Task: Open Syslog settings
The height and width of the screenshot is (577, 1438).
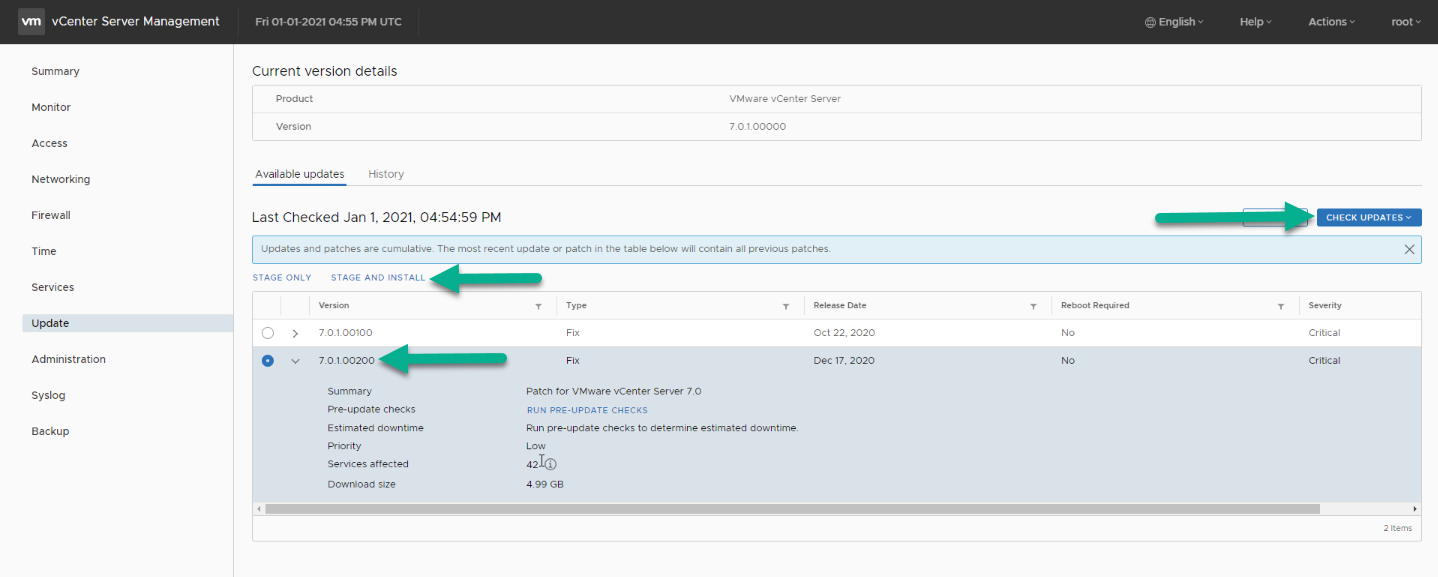Action: (x=48, y=395)
